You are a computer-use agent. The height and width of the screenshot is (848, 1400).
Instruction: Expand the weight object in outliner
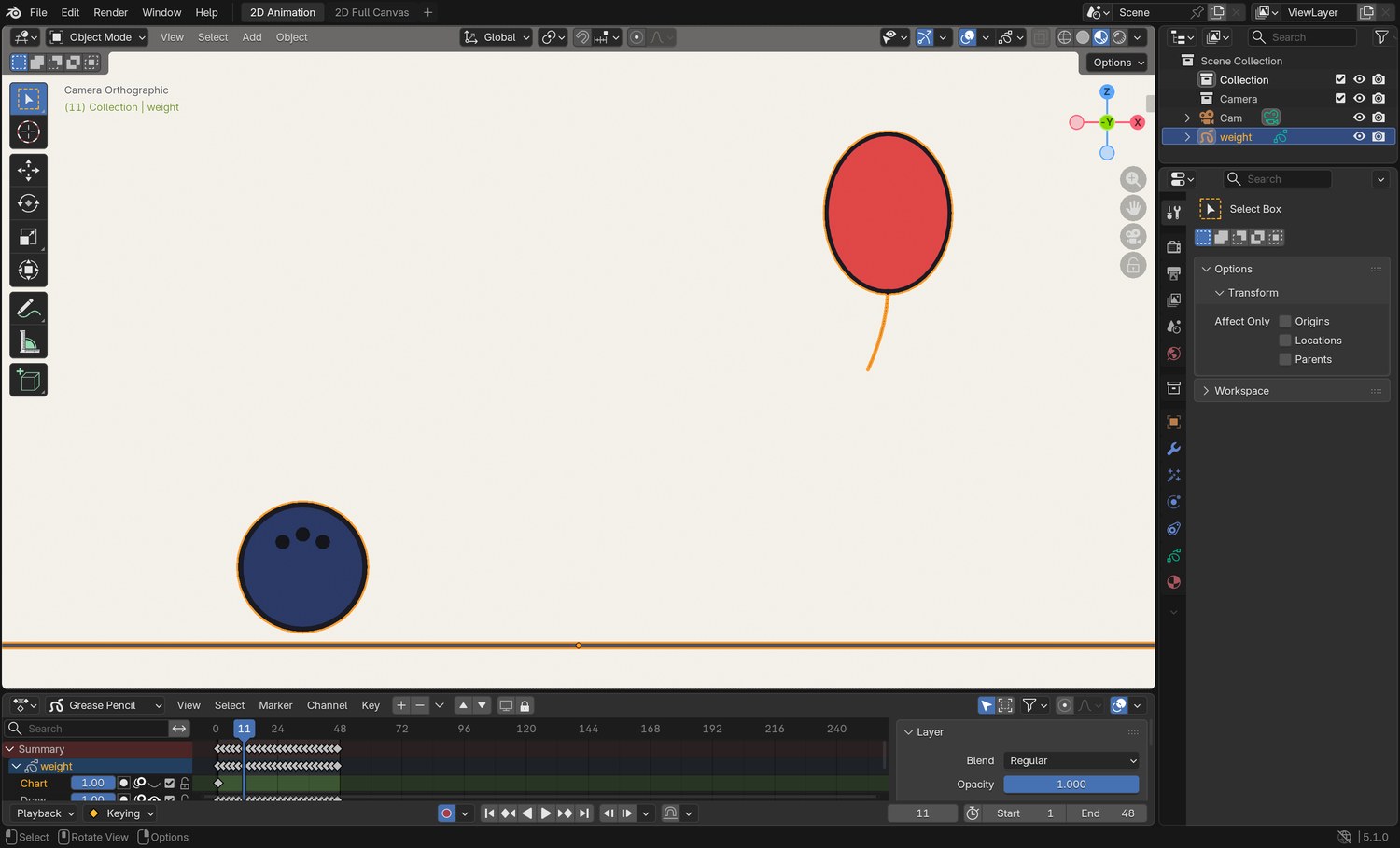click(x=1187, y=137)
